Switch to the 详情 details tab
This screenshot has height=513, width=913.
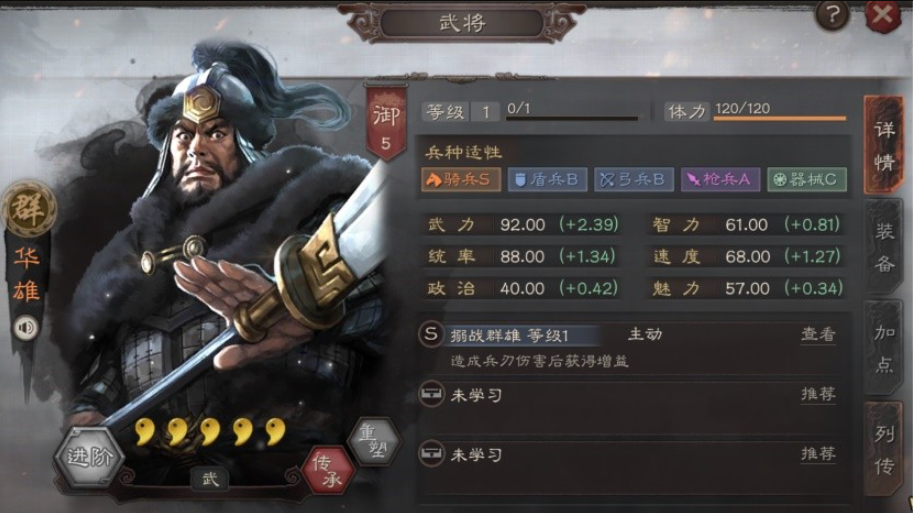[883, 145]
